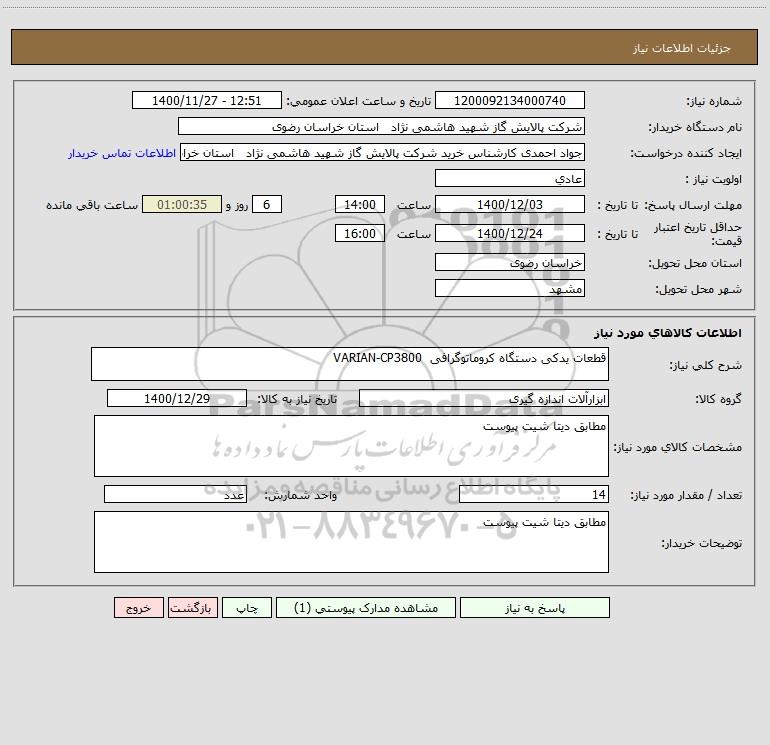Click the واحد شمارش field عدد
Viewport: 770px width, 745px height.
175,495
